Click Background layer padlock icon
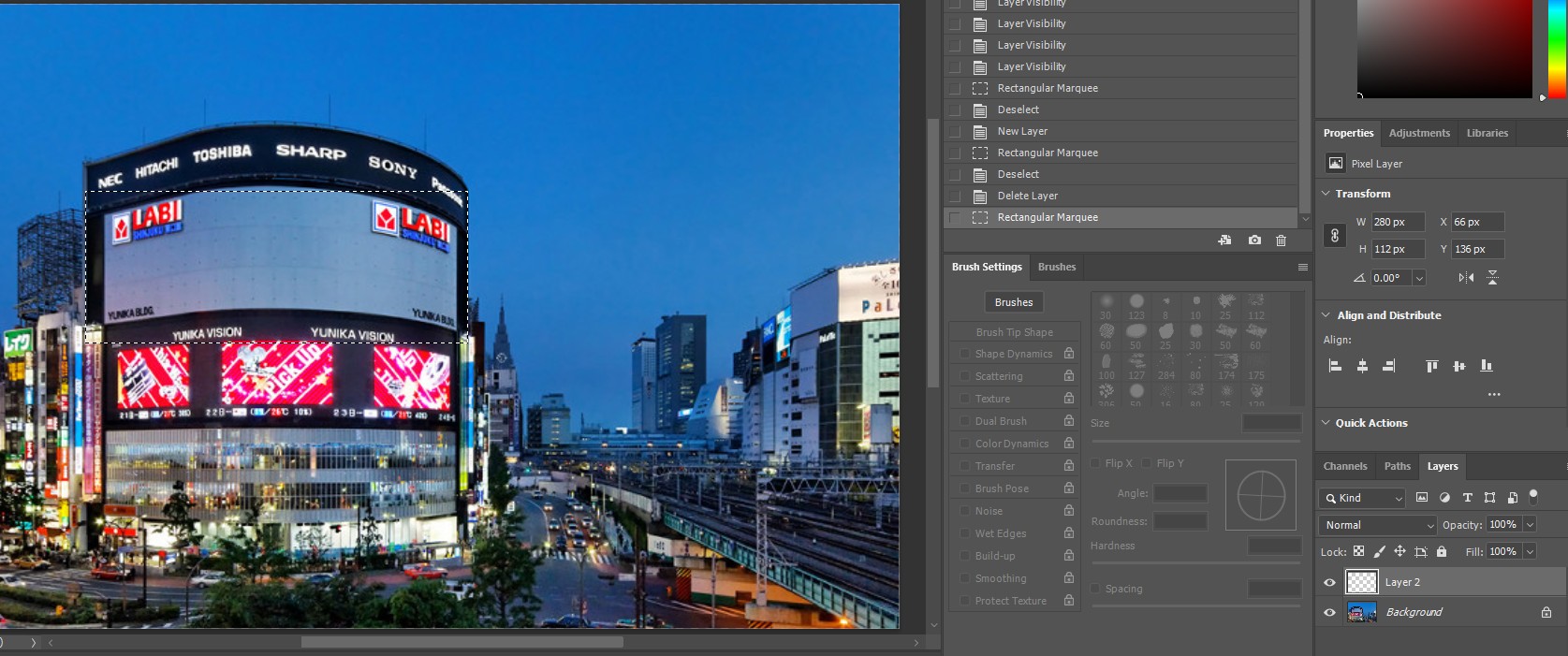The width and height of the screenshot is (1568, 656). coord(1546,612)
